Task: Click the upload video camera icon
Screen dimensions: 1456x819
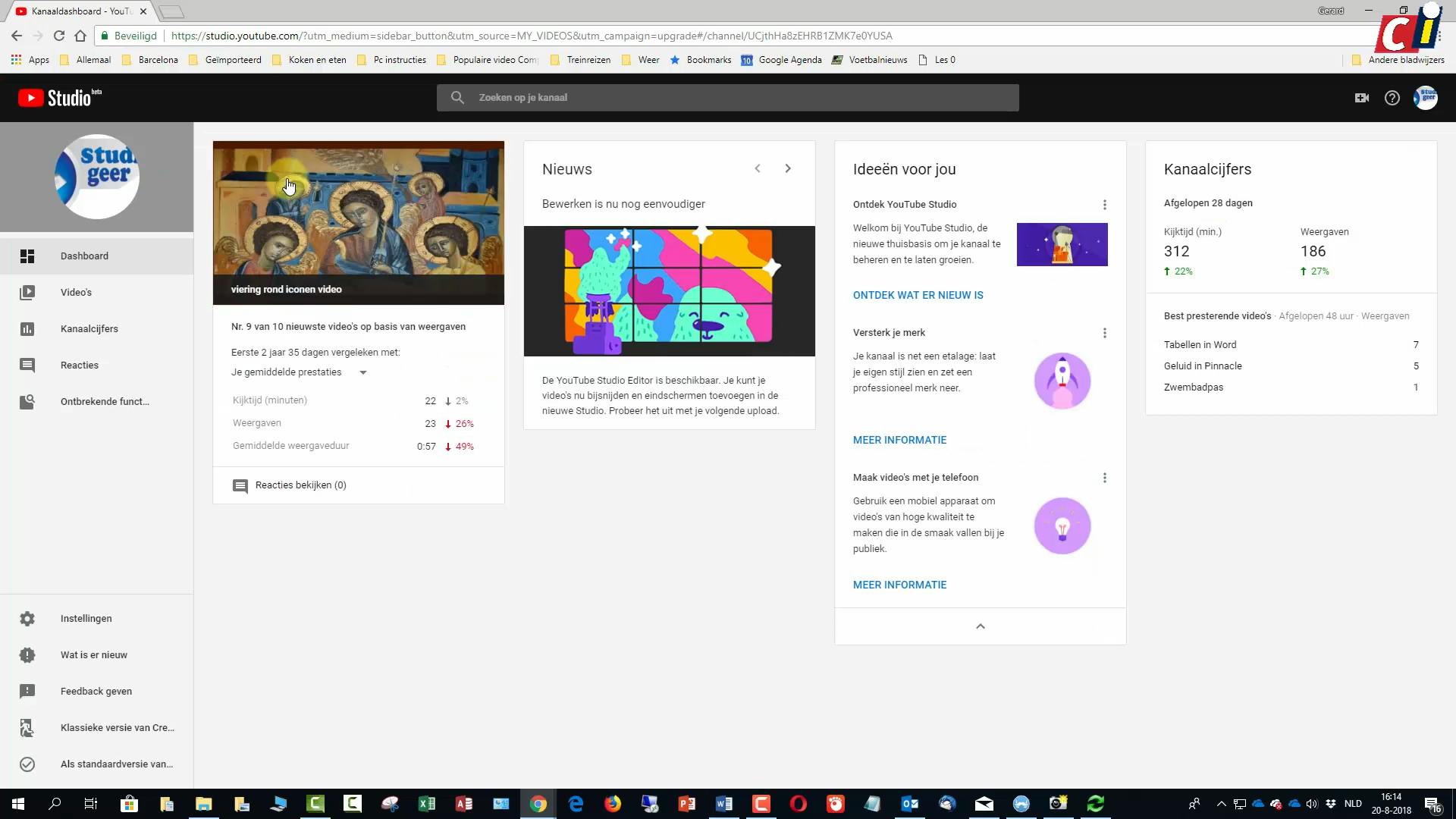Action: [1362, 98]
